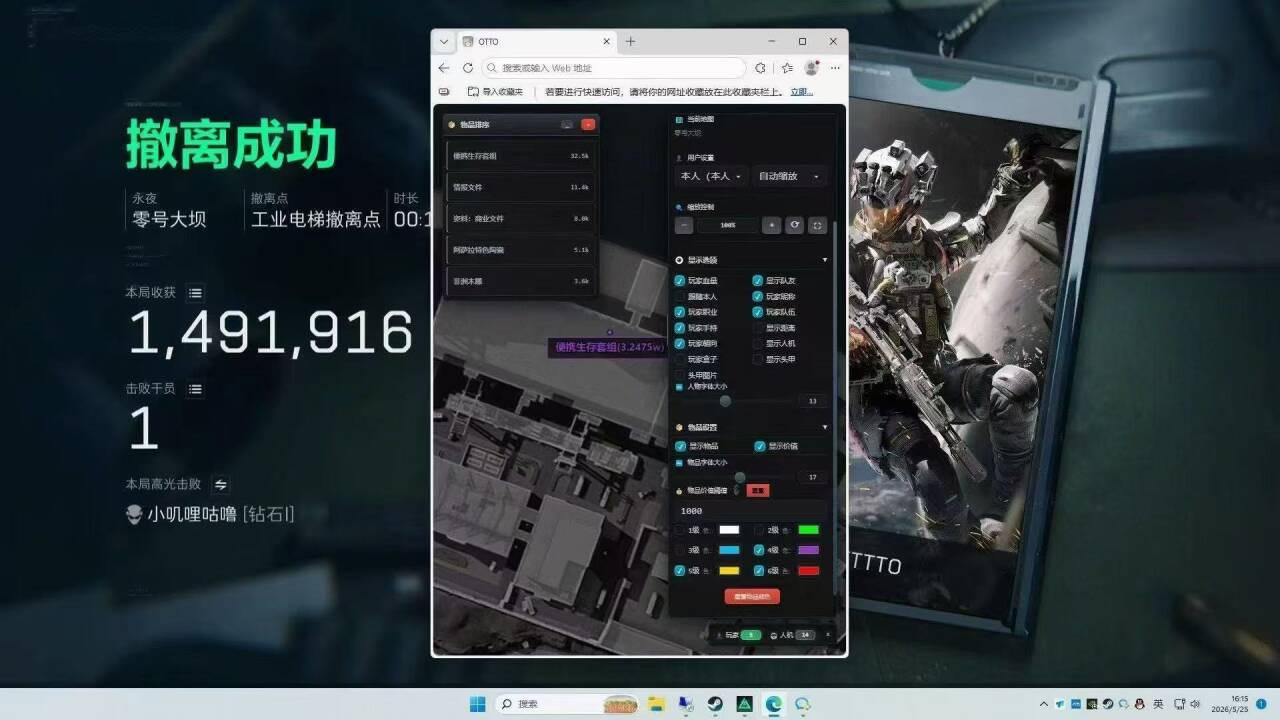The image size is (1280, 720).
Task: Toggle 玩家血量 checkbox
Action: click(680, 281)
